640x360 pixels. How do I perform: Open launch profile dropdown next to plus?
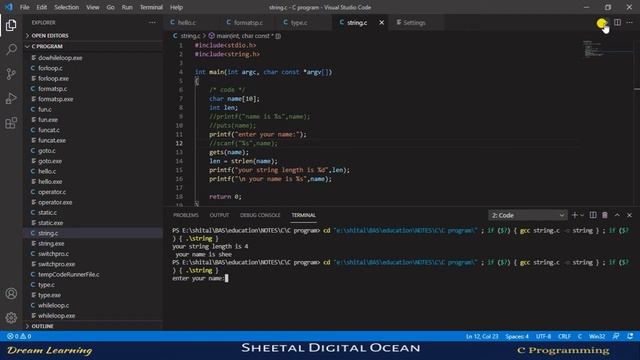tap(582, 215)
